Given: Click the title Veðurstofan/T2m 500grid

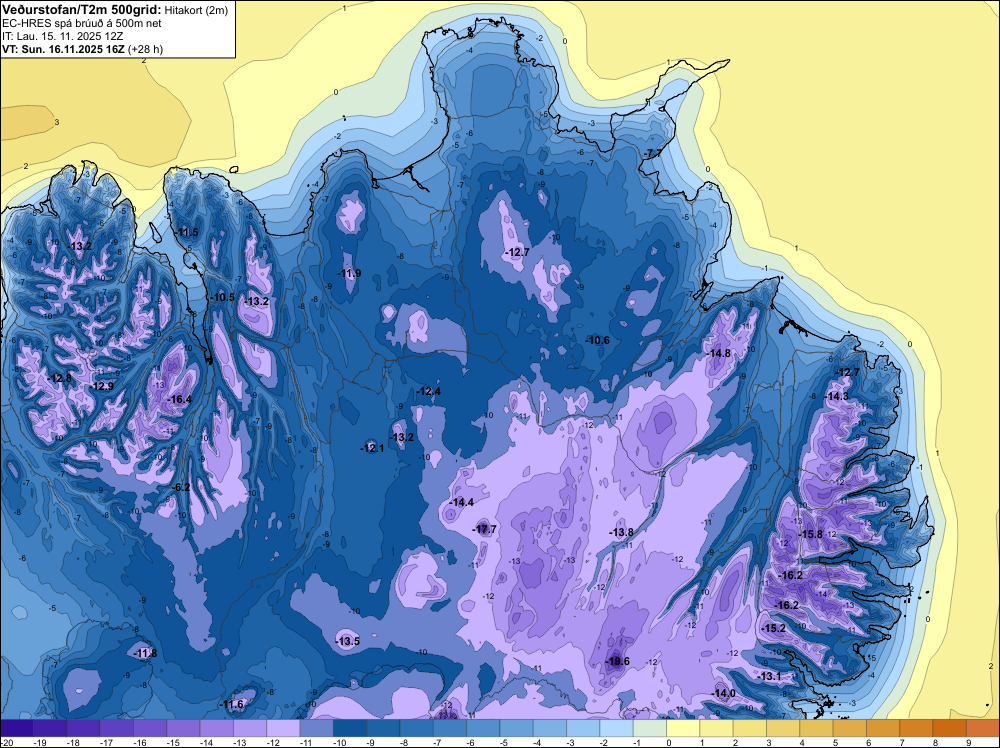Looking at the screenshot, I should 82,10.
